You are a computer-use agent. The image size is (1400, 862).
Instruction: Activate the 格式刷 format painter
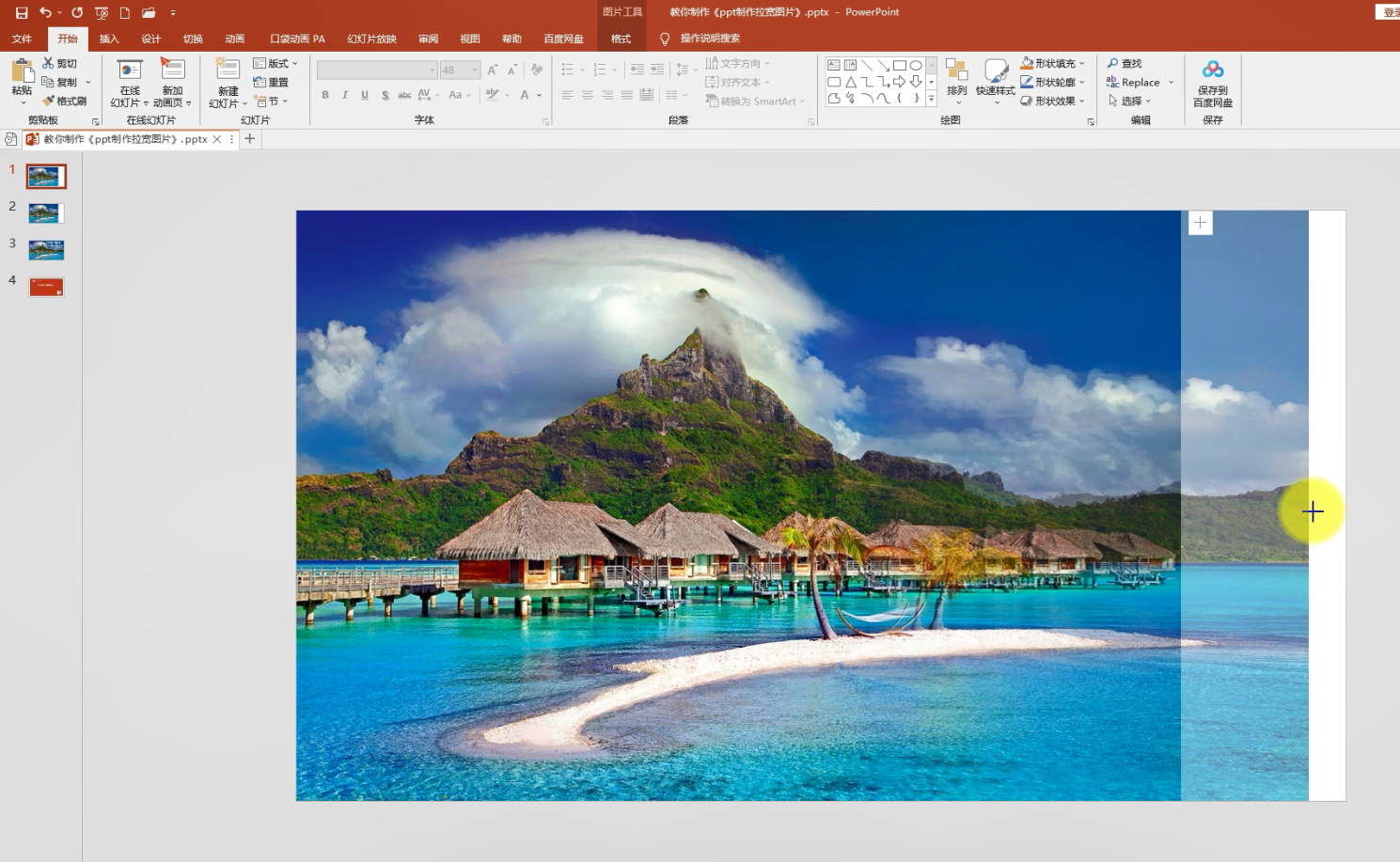click(x=65, y=101)
